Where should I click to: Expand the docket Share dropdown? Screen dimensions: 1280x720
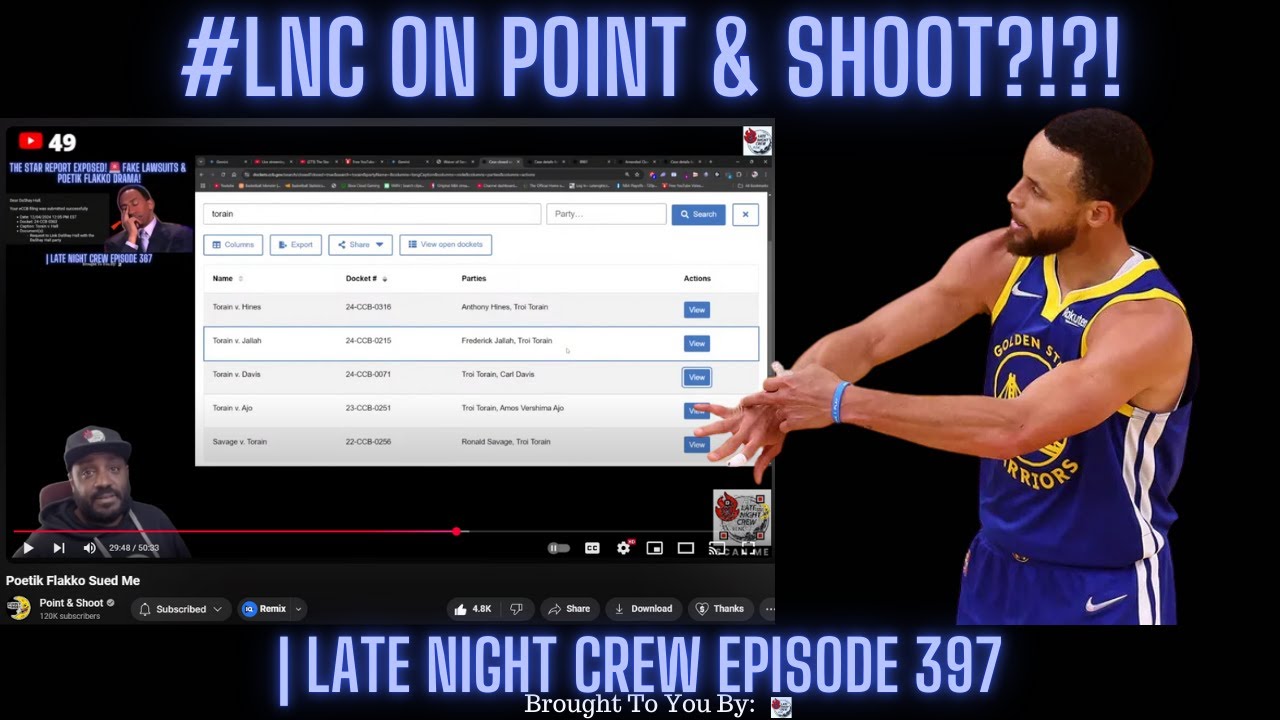(x=360, y=245)
